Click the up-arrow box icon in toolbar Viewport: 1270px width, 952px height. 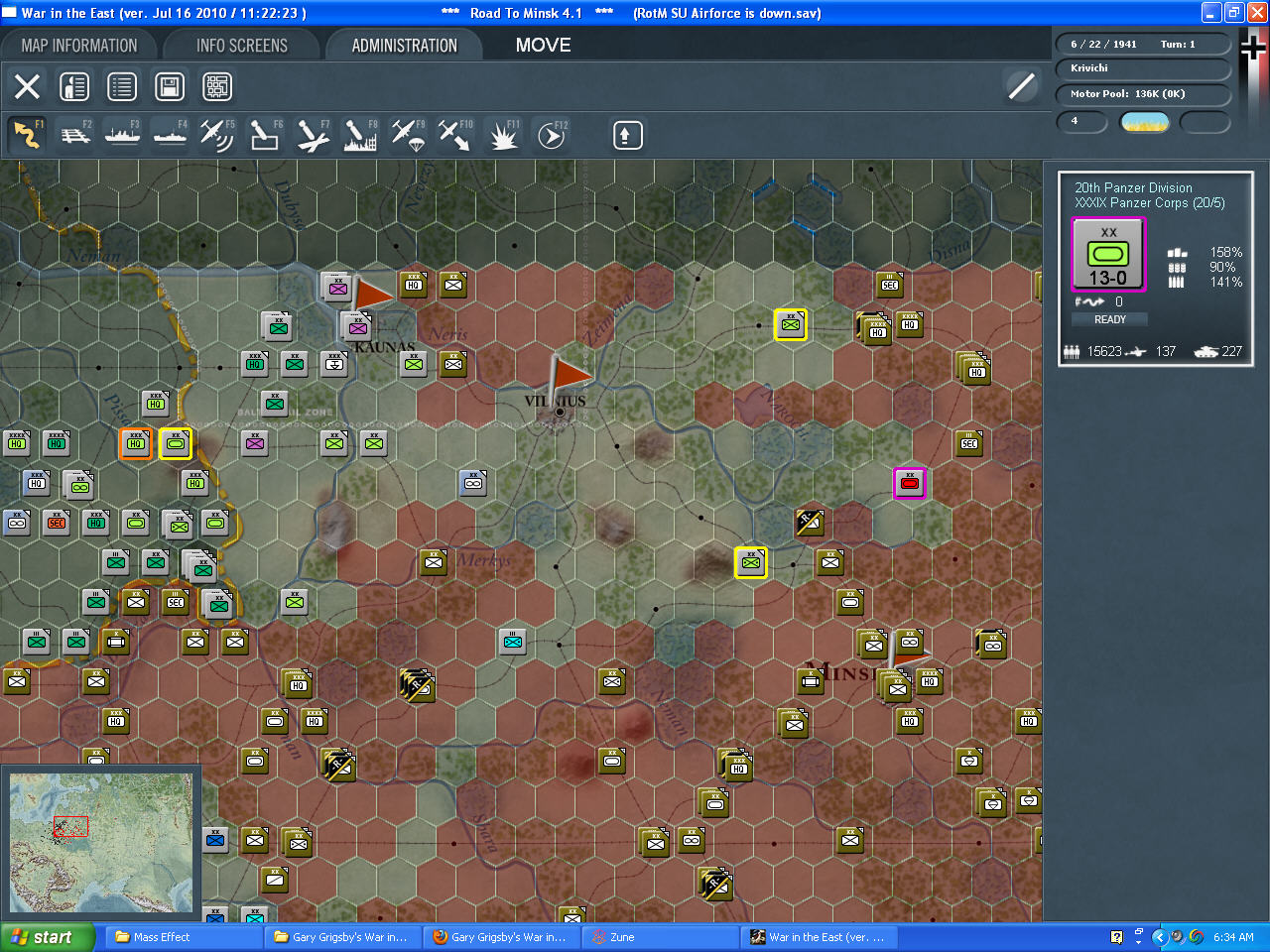(x=627, y=135)
